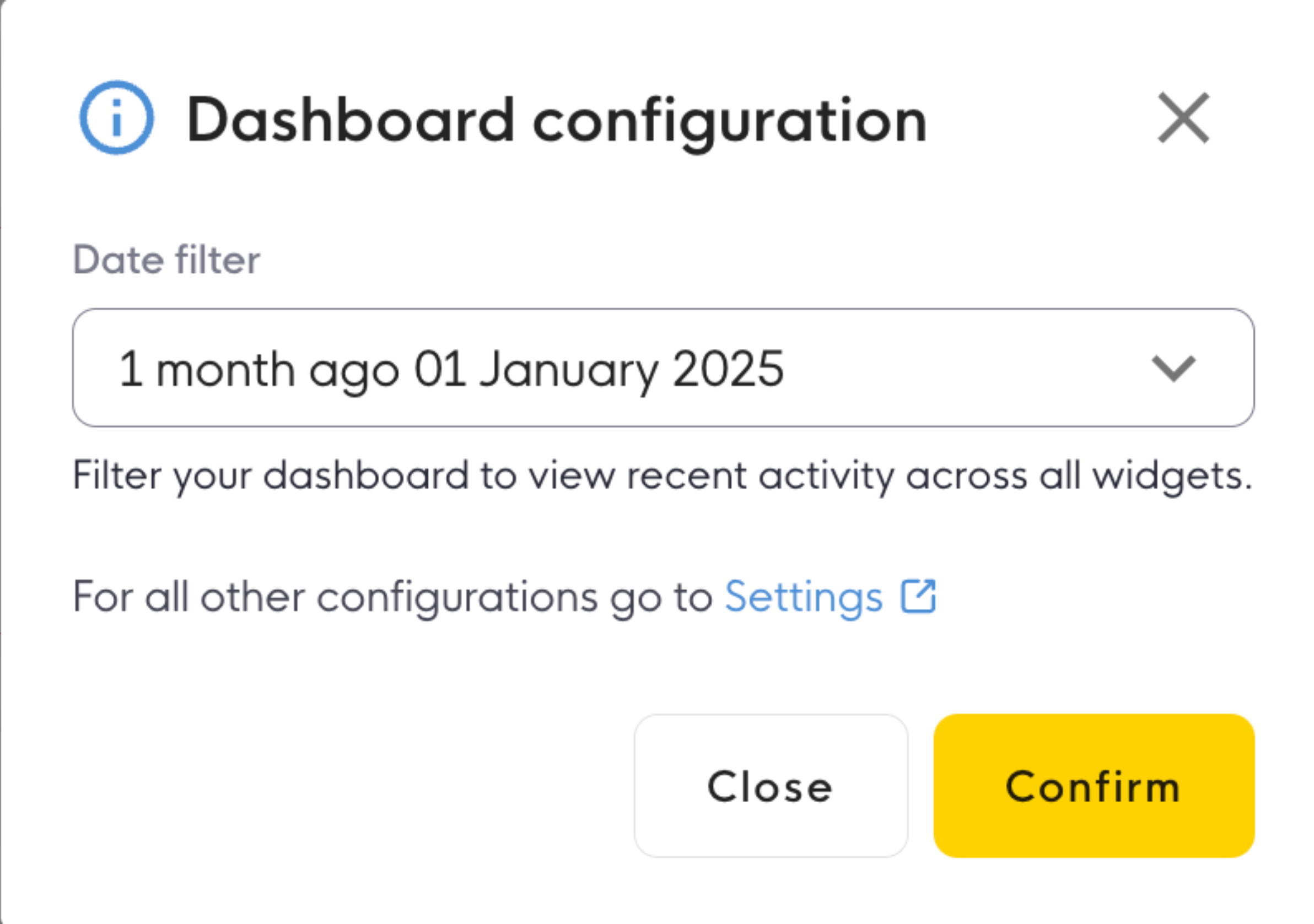Confirm the dashboard configuration
Image resolution: width=1314 pixels, height=924 pixels.
(x=1094, y=786)
